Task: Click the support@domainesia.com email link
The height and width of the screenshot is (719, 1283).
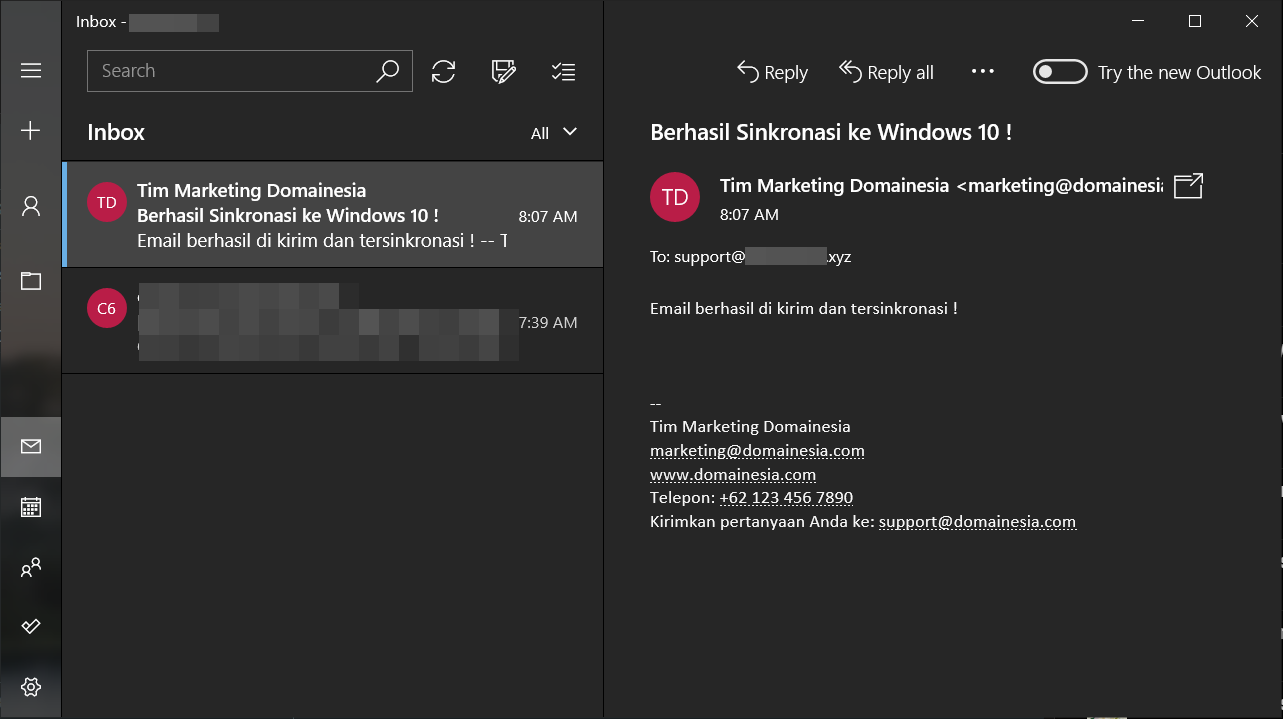Action: tap(977, 521)
